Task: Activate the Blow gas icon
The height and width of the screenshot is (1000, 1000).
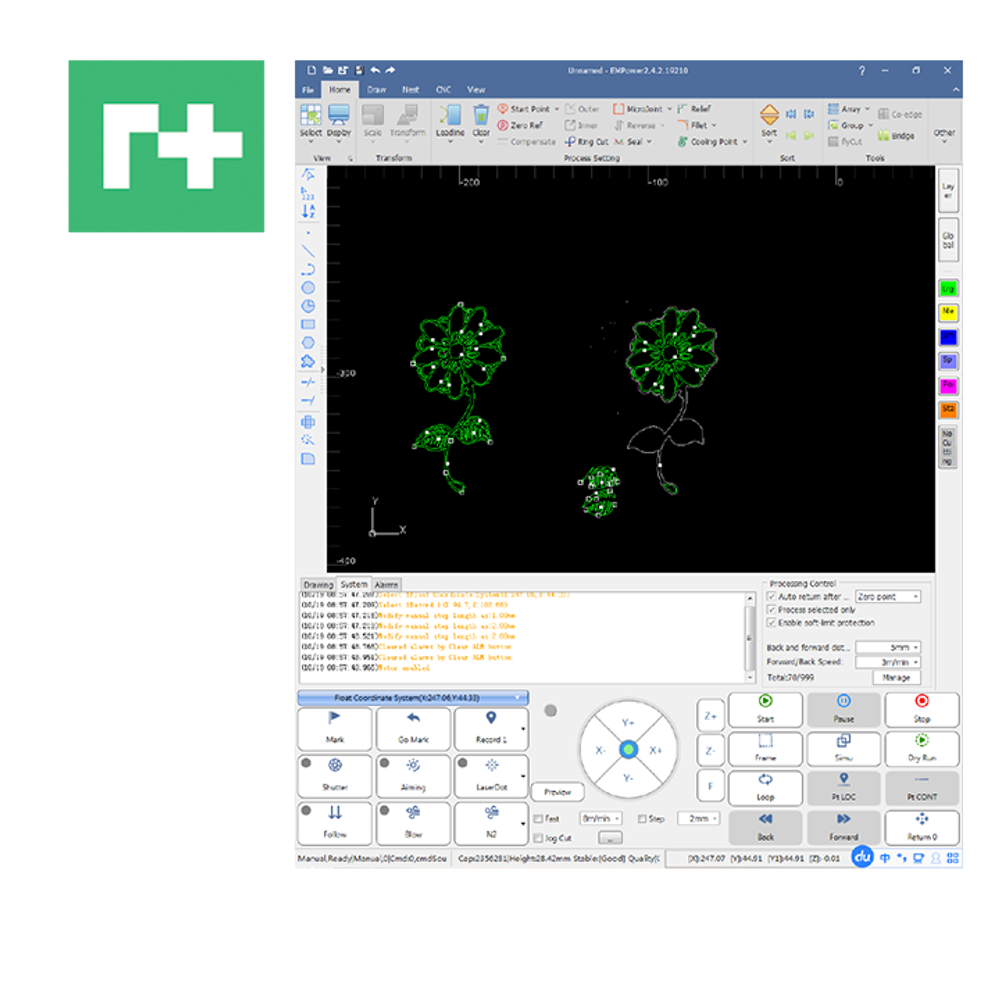Action: 413,814
